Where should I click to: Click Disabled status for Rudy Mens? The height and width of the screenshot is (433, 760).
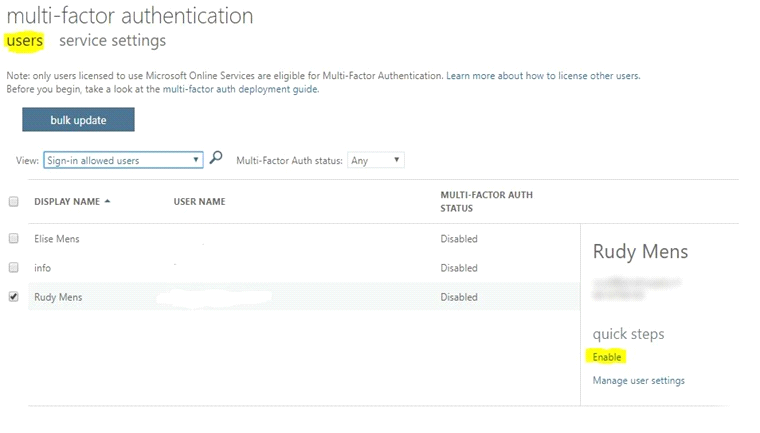[459, 297]
